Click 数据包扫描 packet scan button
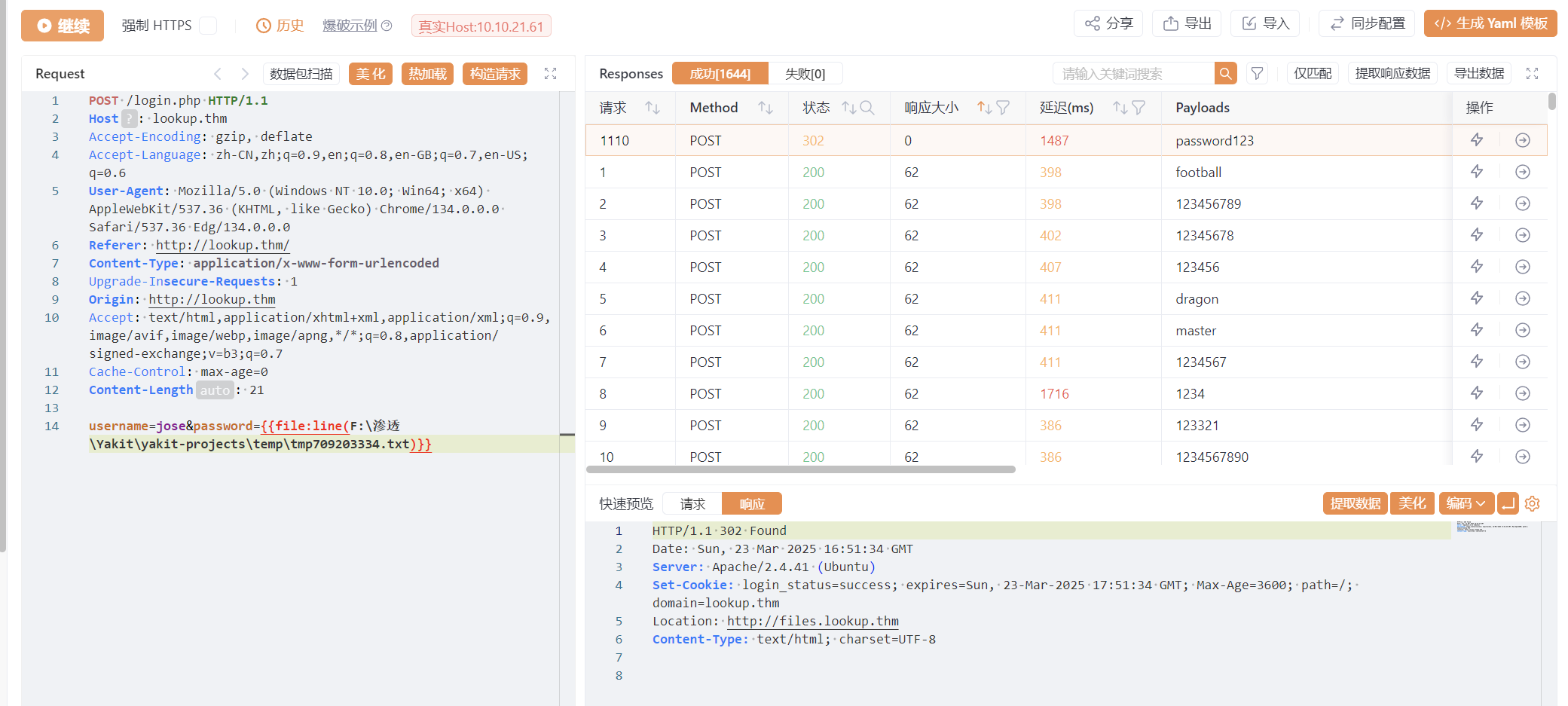 pos(301,74)
